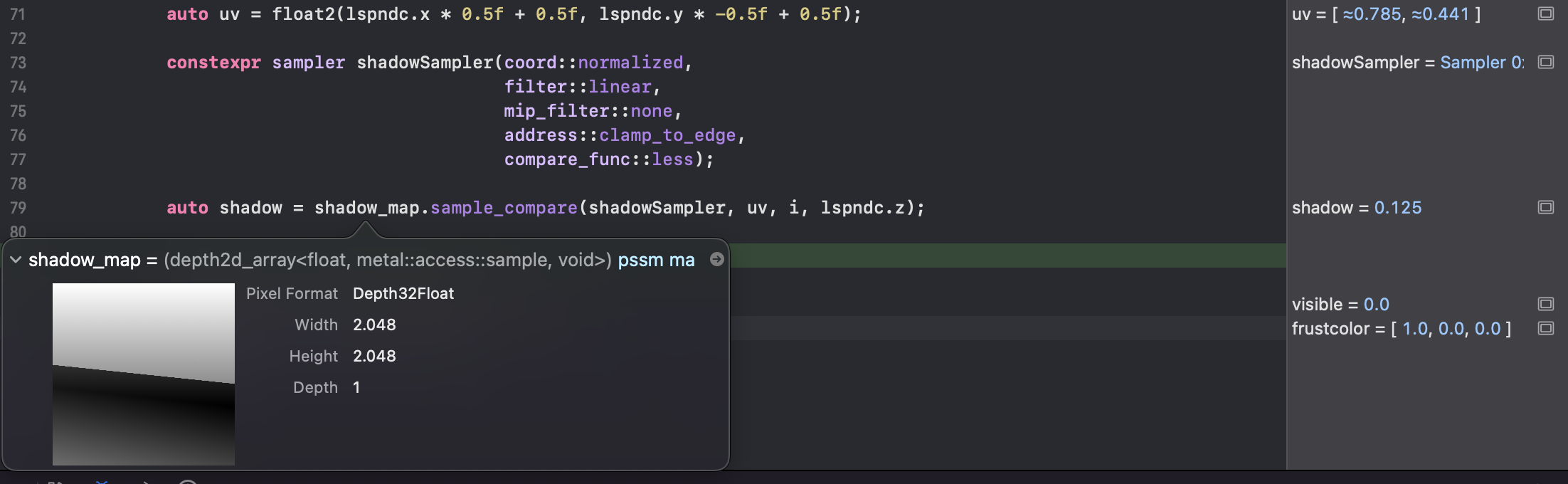Click the constexpr keyword on line 73
The image size is (1568, 484).
[213, 63]
